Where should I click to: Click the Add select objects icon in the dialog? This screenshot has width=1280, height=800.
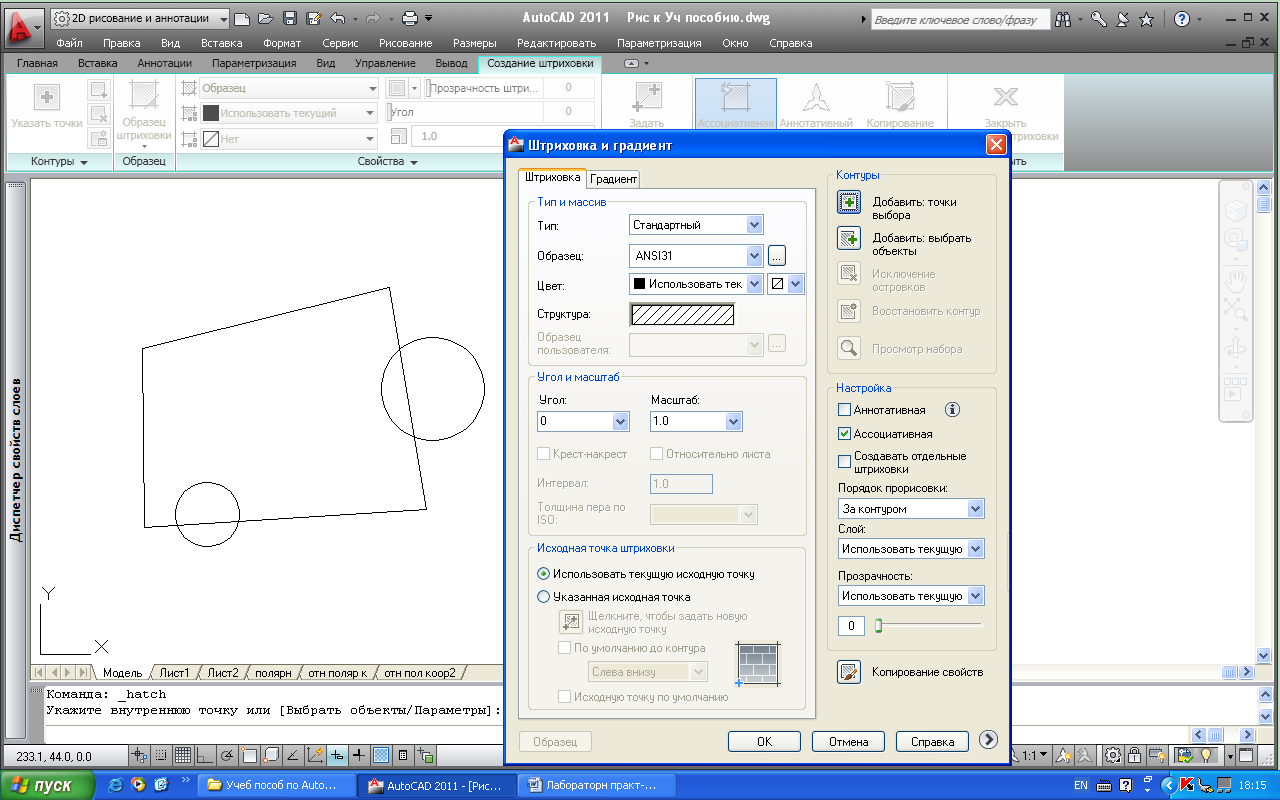[849, 238]
